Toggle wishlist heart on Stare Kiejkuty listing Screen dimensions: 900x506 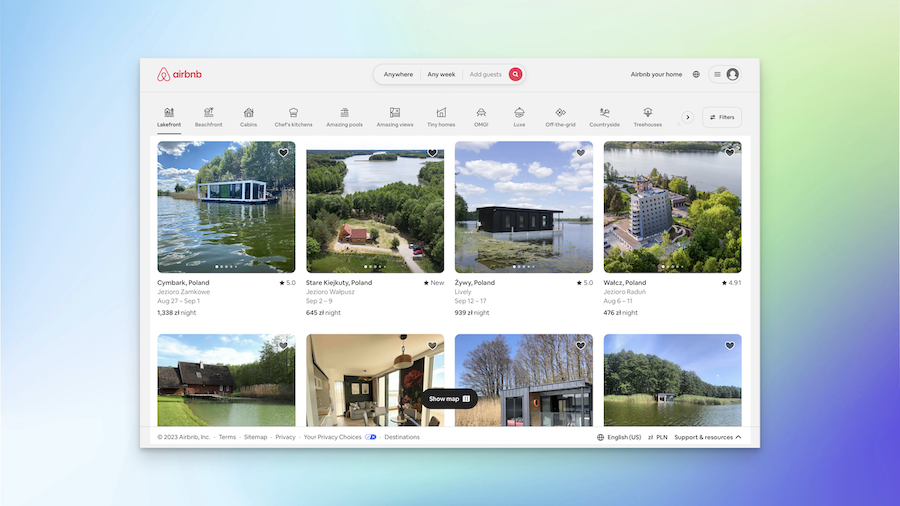(432, 153)
